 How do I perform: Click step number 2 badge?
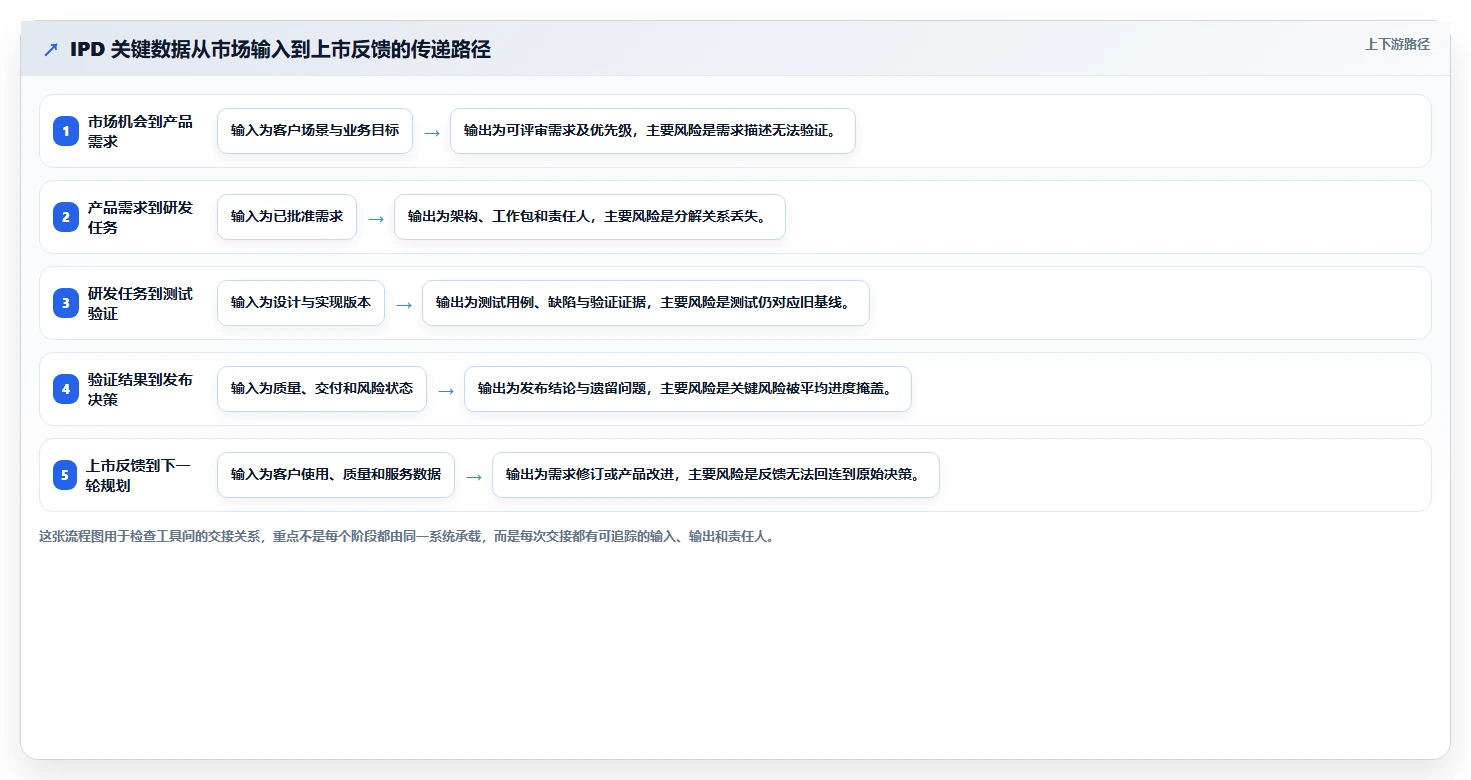(x=66, y=217)
